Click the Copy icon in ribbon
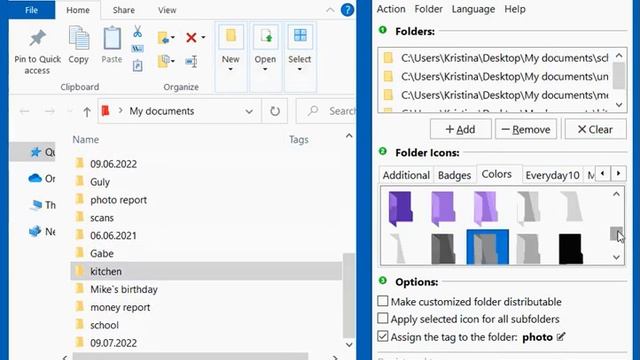Image resolution: width=640 pixels, height=360 pixels. 78,38
